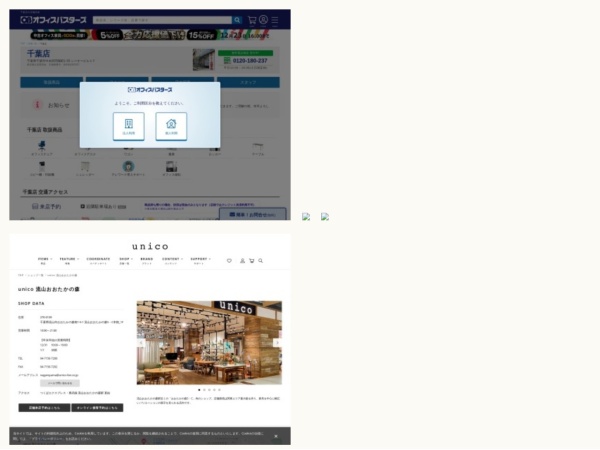Open the privacy policy link in cookie notice
The width and height of the screenshot is (600, 450).
(46, 439)
